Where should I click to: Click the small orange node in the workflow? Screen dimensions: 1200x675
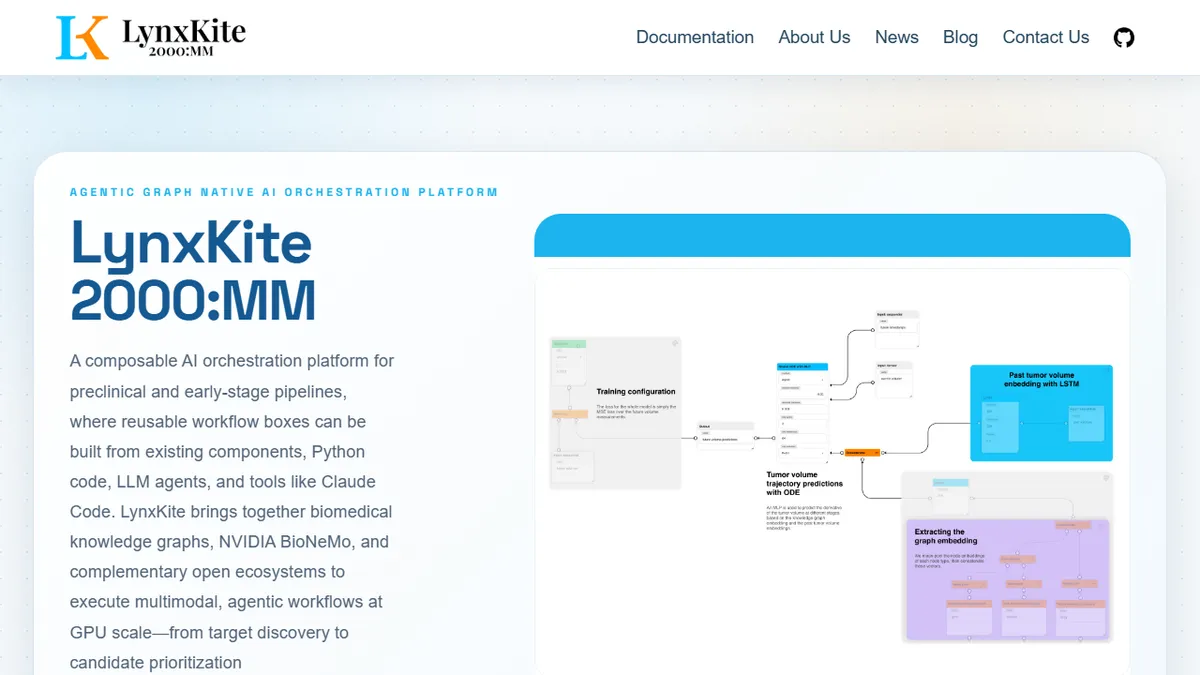click(x=861, y=453)
